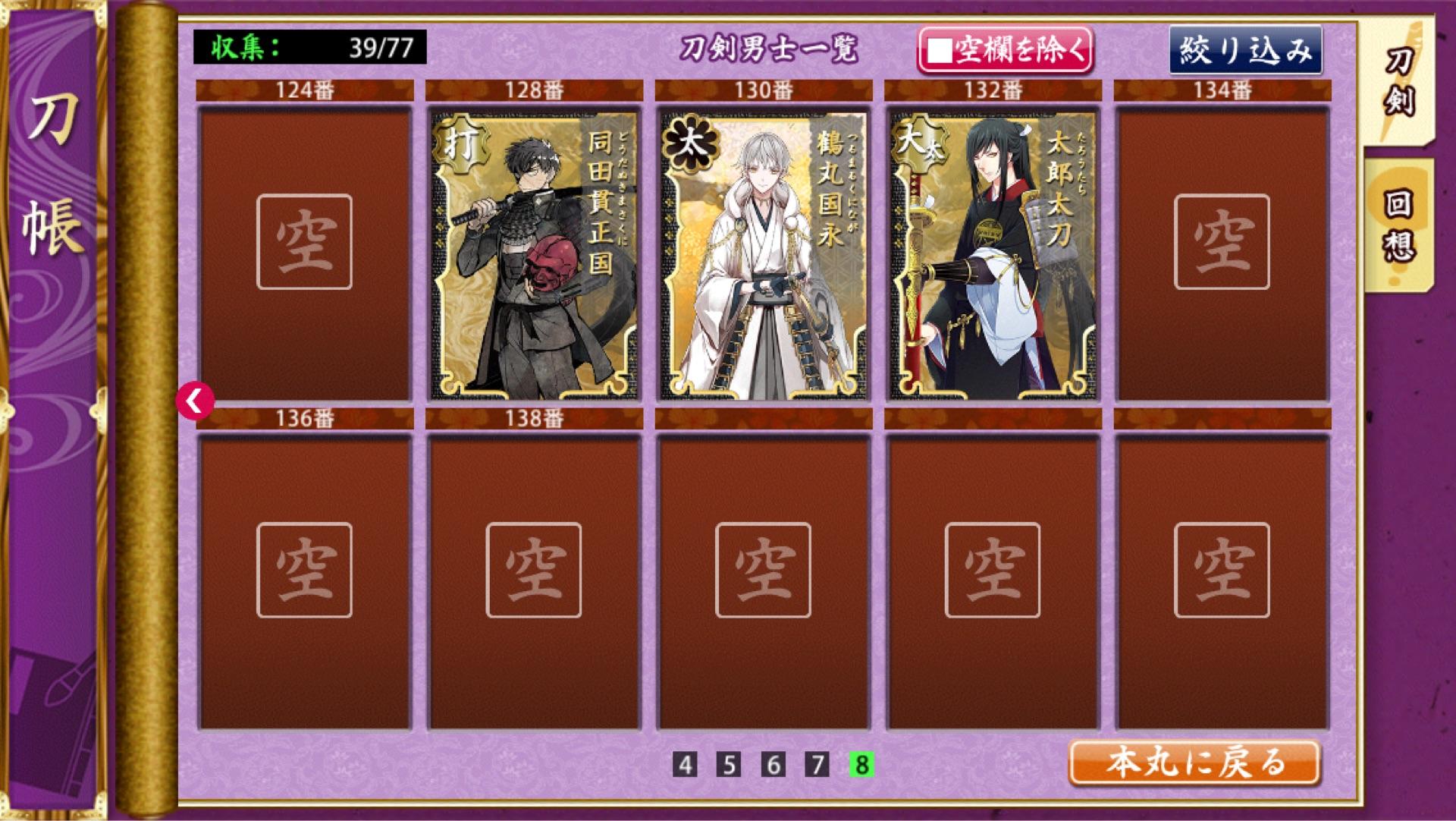The image size is (1456, 821).
Task: Open the 絞り込み filter
Action: click(x=1245, y=50)
